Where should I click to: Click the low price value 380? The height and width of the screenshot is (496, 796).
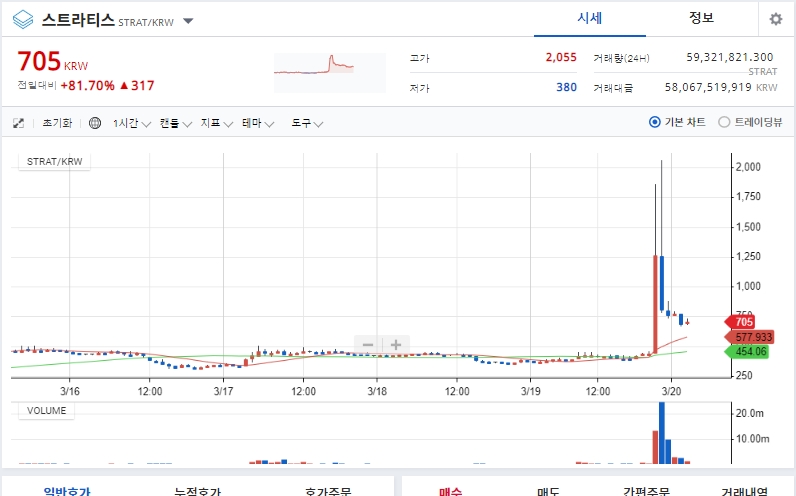567,87
